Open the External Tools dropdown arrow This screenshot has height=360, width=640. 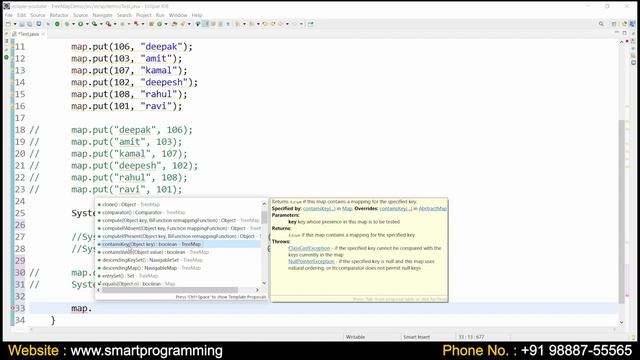115,24
